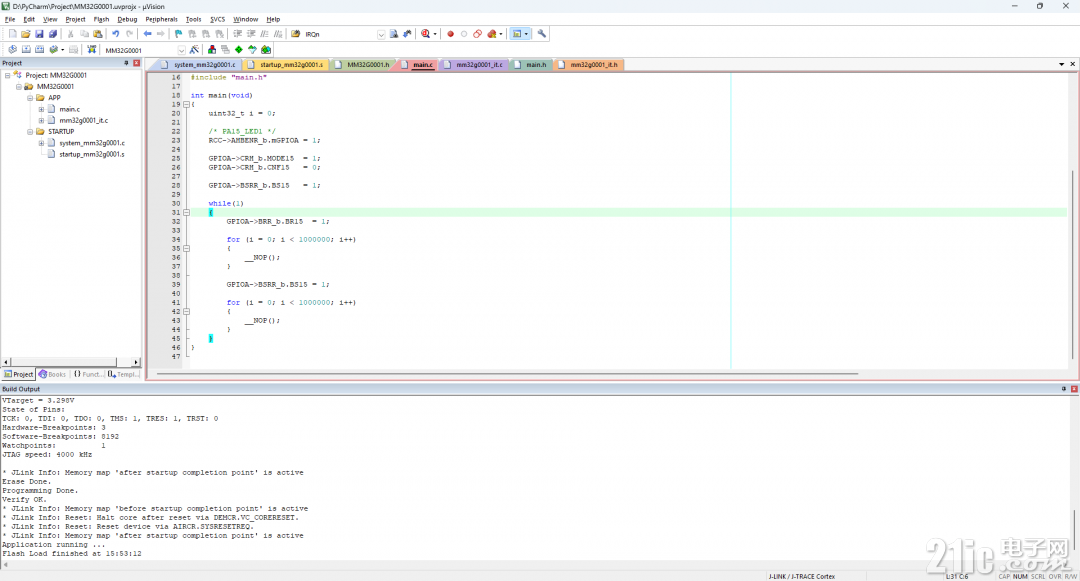This screenshot has height=581, width=1080.
Task: Start the debug session with magnifier icon
Action: coord(425,34)
